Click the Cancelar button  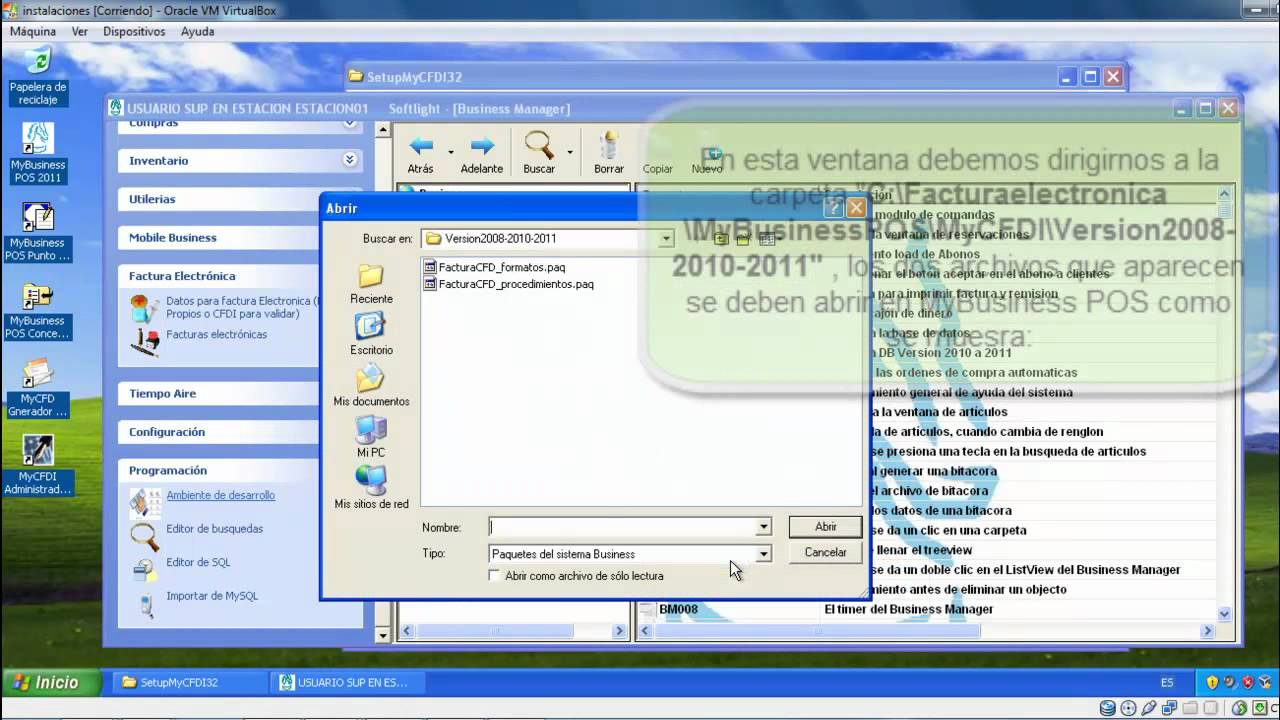825,552
